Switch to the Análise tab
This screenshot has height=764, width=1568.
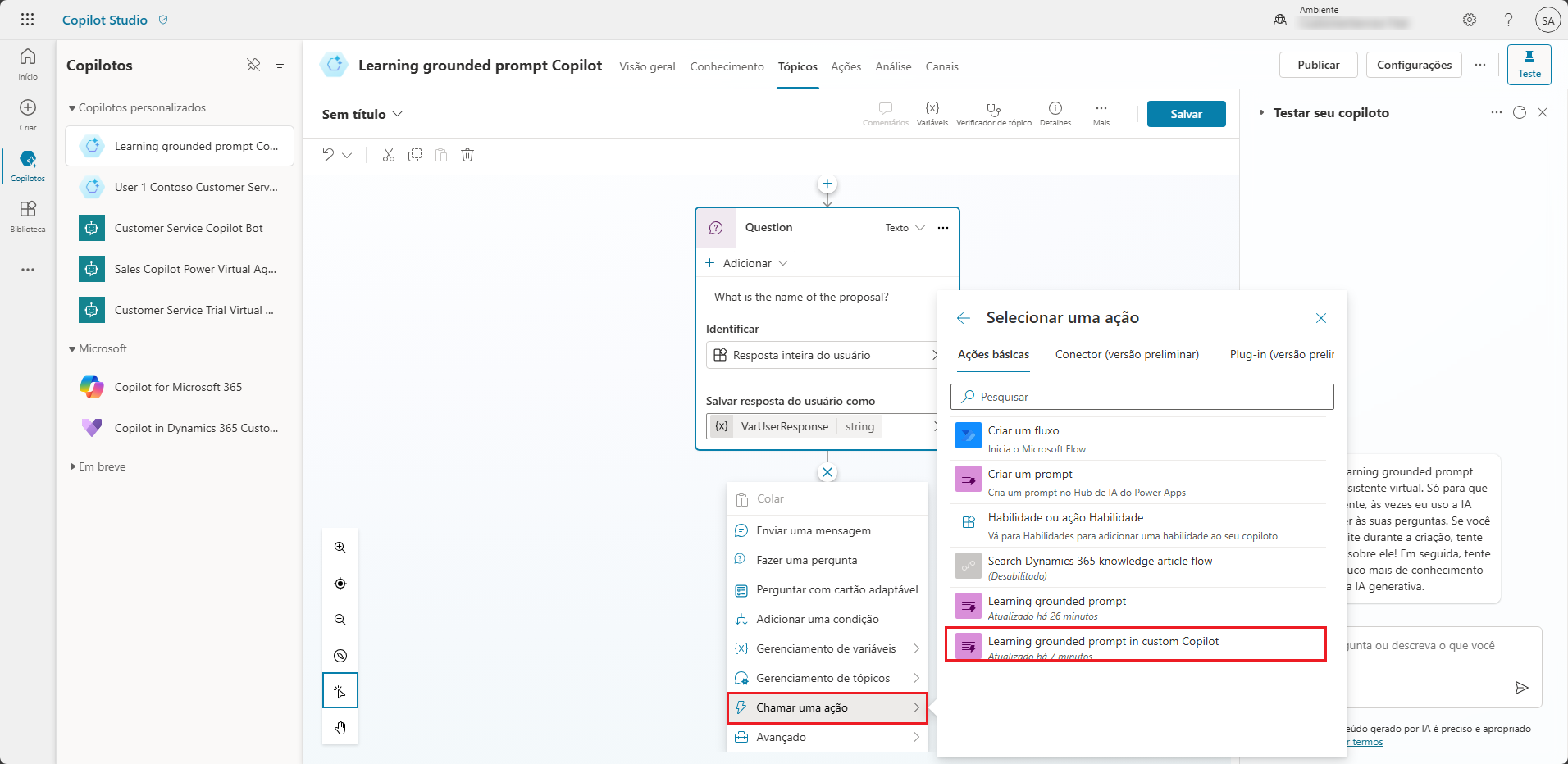(x=893, y=66)
